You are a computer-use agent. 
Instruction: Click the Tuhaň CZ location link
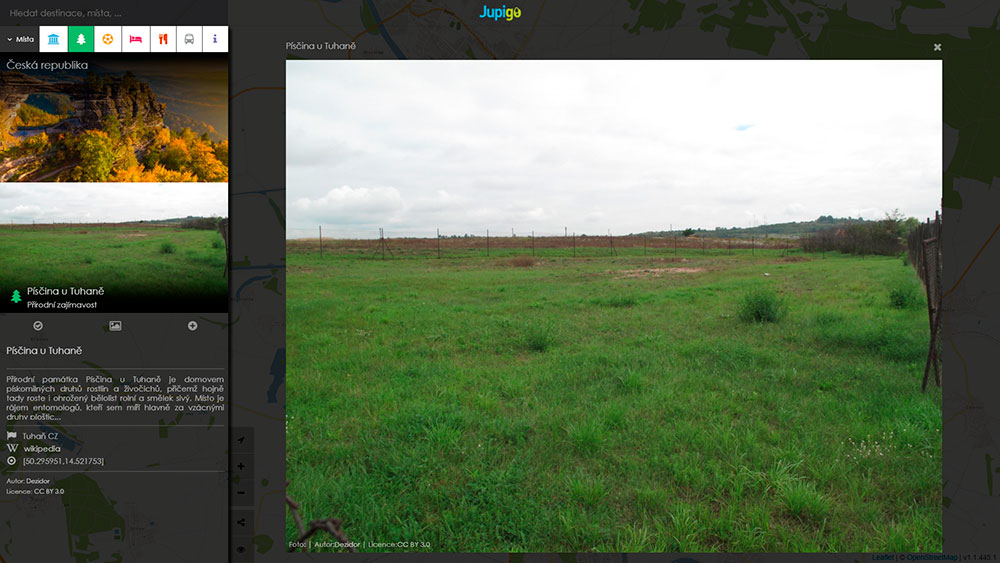[x=40, y=436]
